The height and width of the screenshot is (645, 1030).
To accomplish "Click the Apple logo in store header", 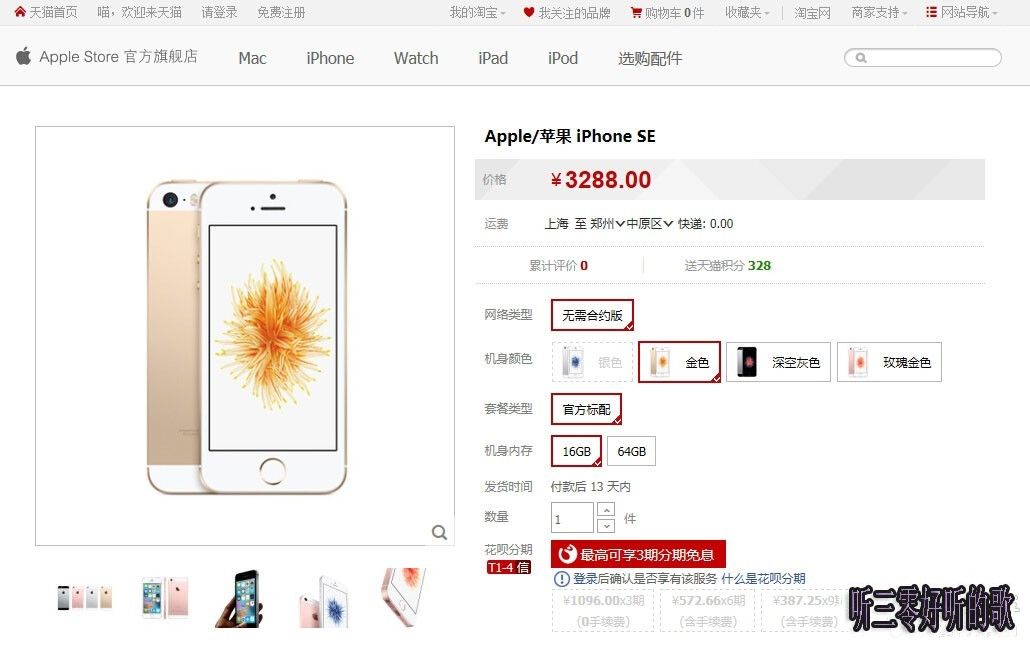I will 24,56.
